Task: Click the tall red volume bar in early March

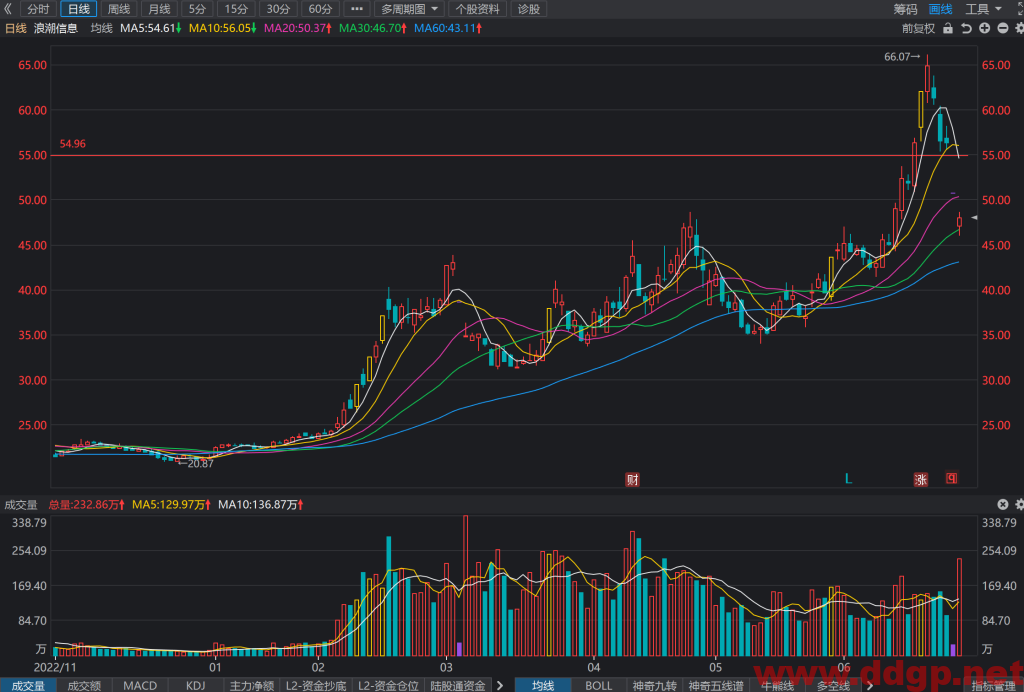Action: (466, 586)
